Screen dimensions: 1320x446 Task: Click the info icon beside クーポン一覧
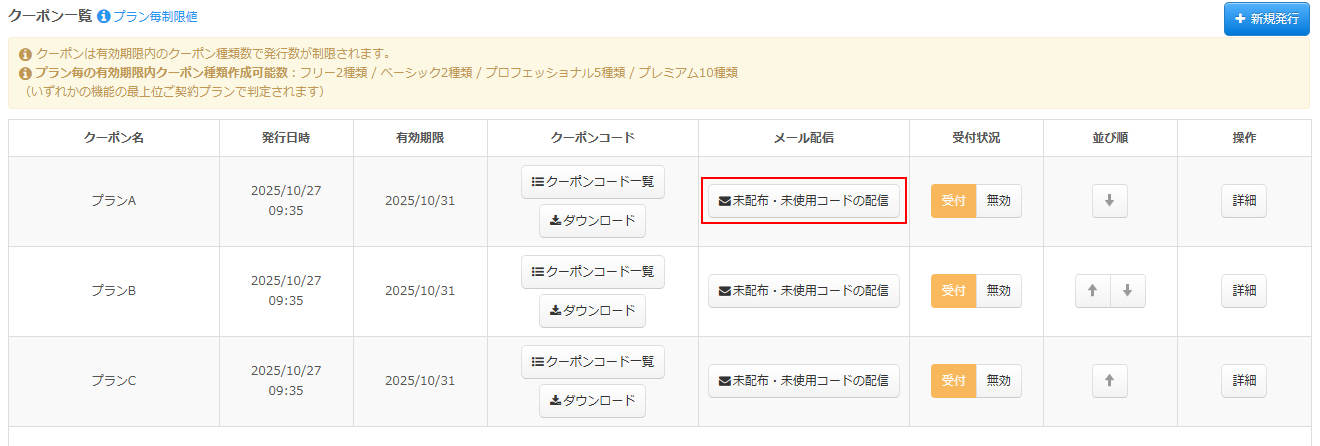point(103,16)
